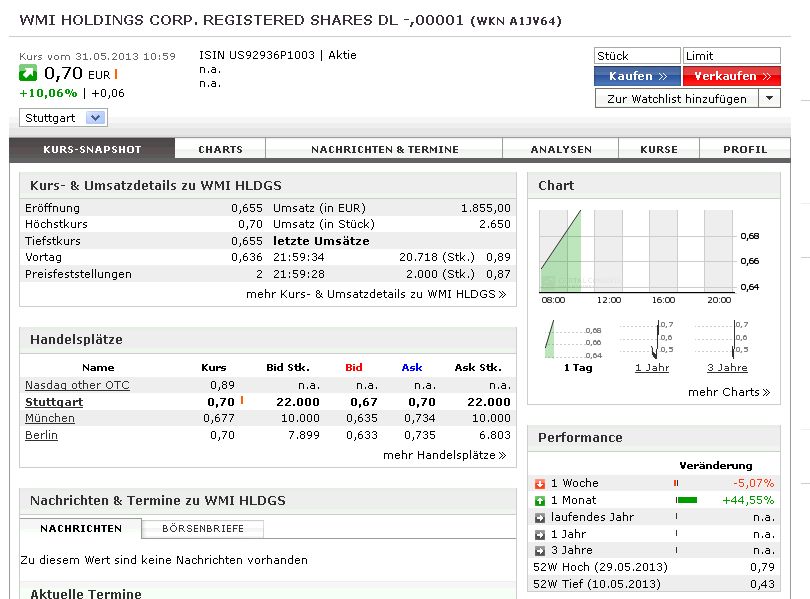Click the grey 3 Jahre arrow icon
810x599 pixels.
point(540,551)
